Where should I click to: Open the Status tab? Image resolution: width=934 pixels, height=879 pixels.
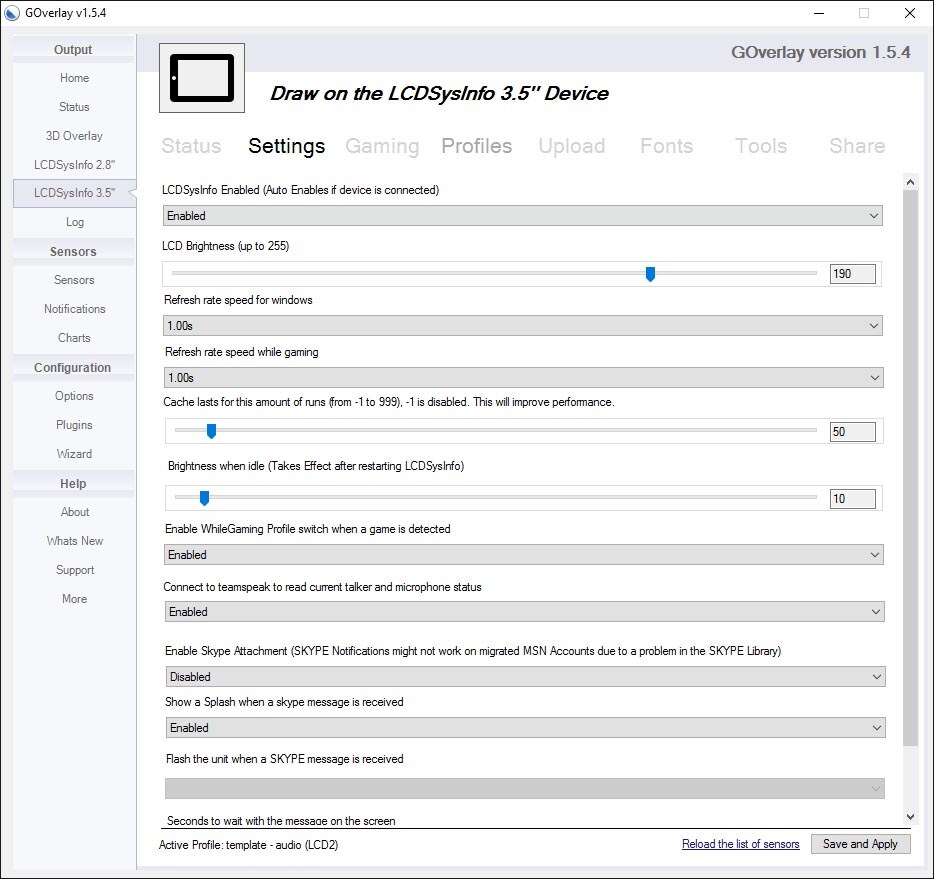191,146
